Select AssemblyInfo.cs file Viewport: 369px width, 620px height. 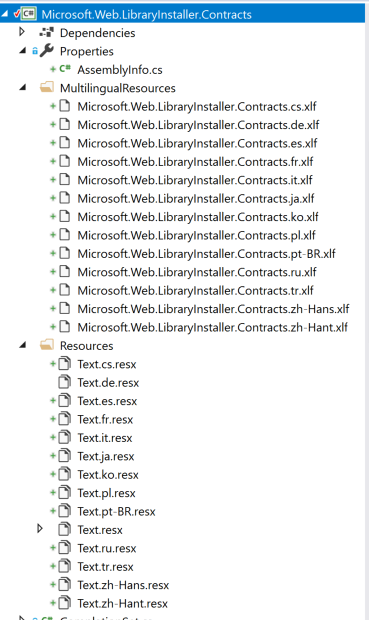[120, 70]
